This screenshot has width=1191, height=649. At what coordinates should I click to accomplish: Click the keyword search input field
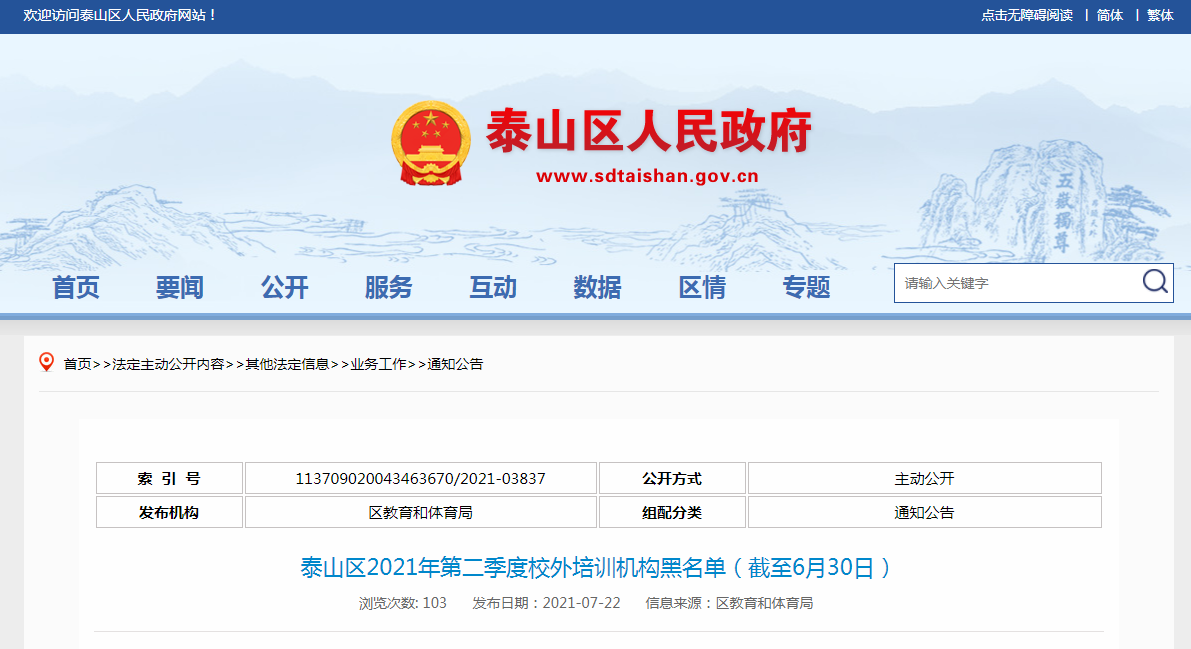(1015, 283)
